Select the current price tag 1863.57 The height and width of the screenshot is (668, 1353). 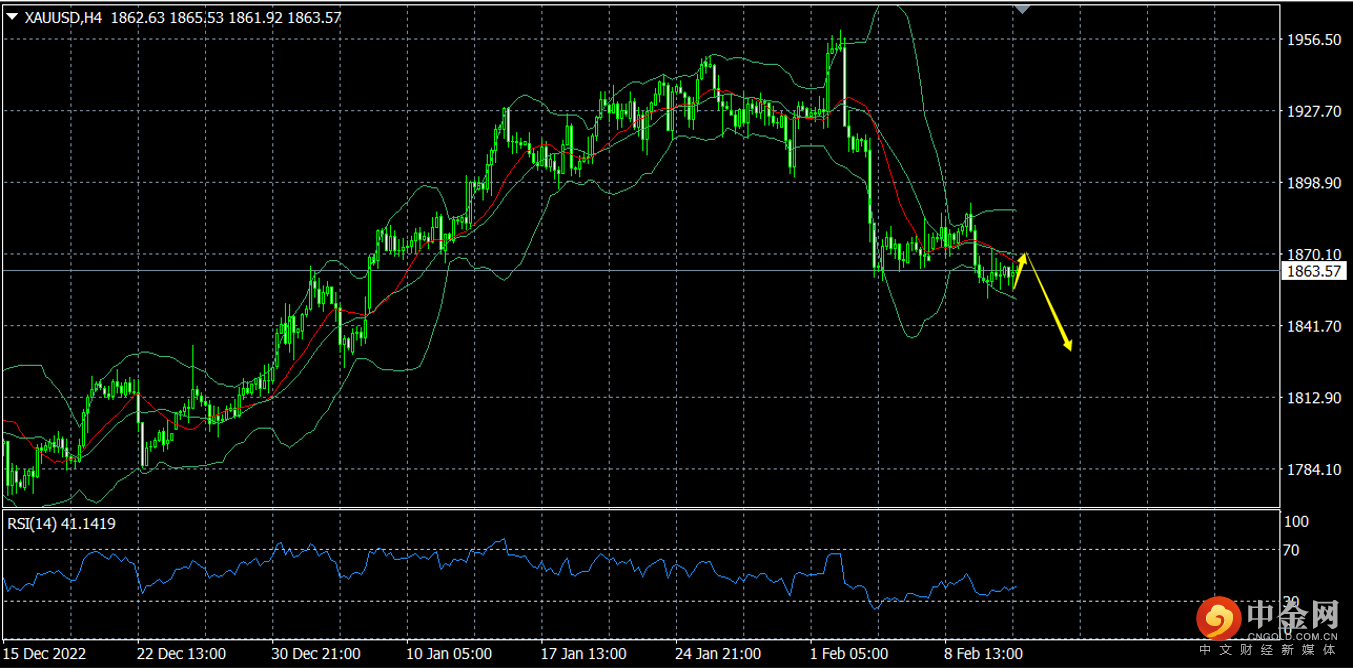click(x=1312, y=271)
